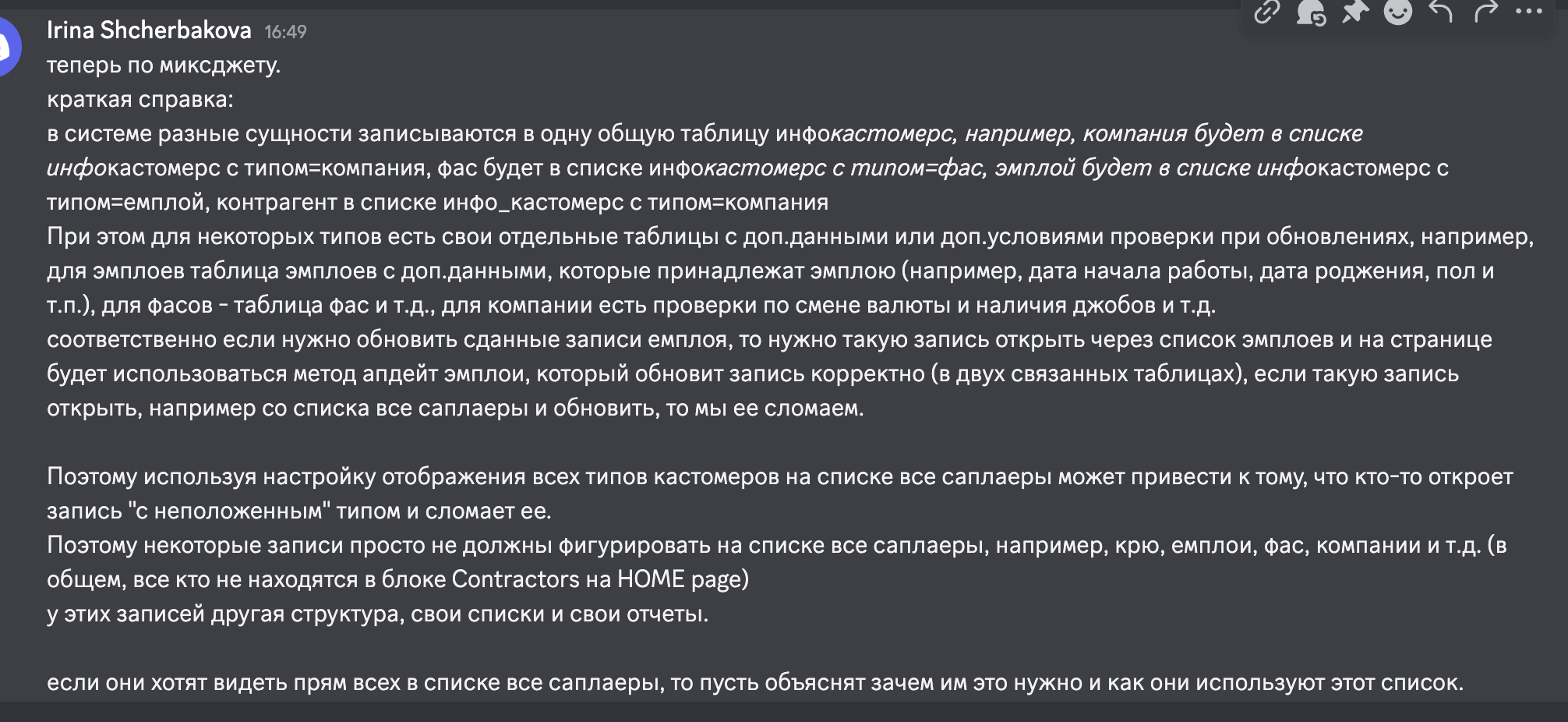1568x722 pixels.
Task: Click the paragraph starting "Поэтому используя настройку"
Action: click(x=779, y=494)
